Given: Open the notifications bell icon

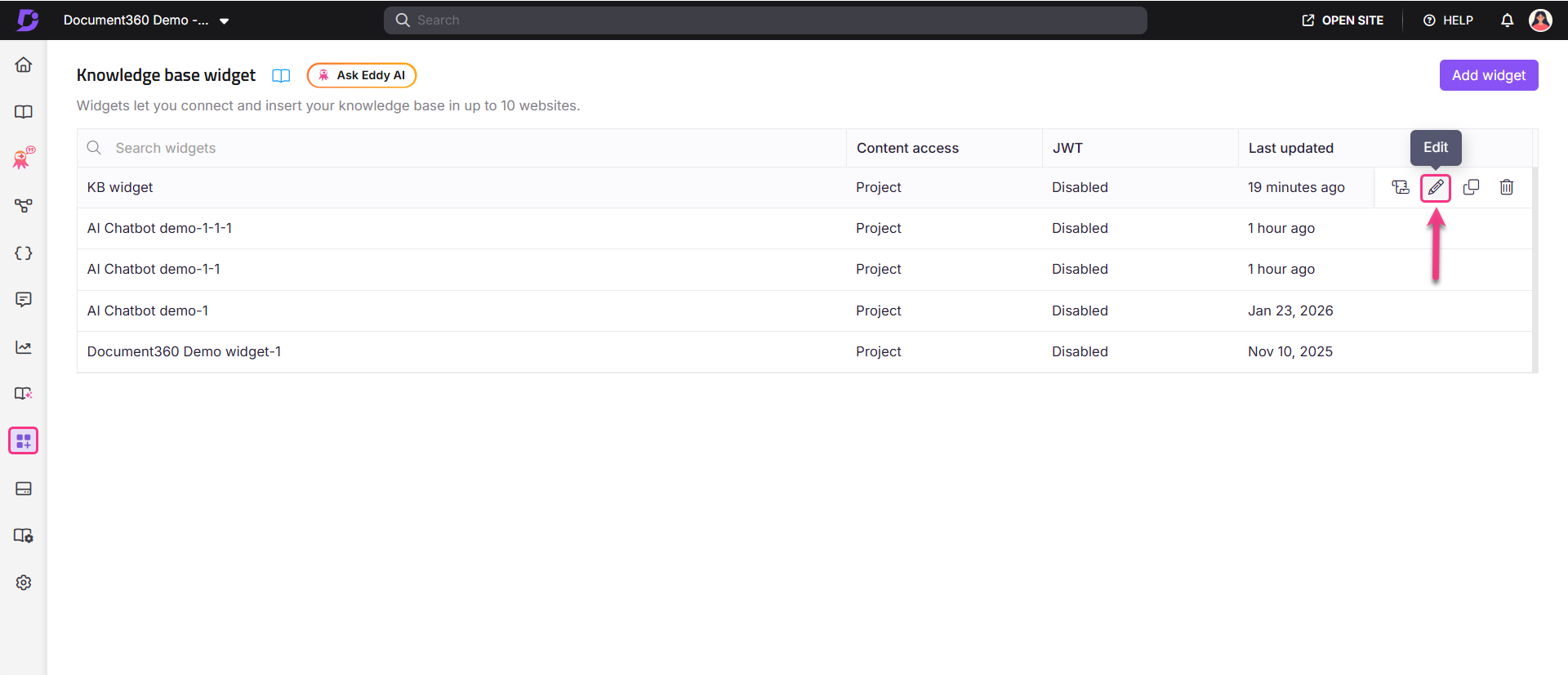Looking at the screenshot, I should pos(1508,20).
